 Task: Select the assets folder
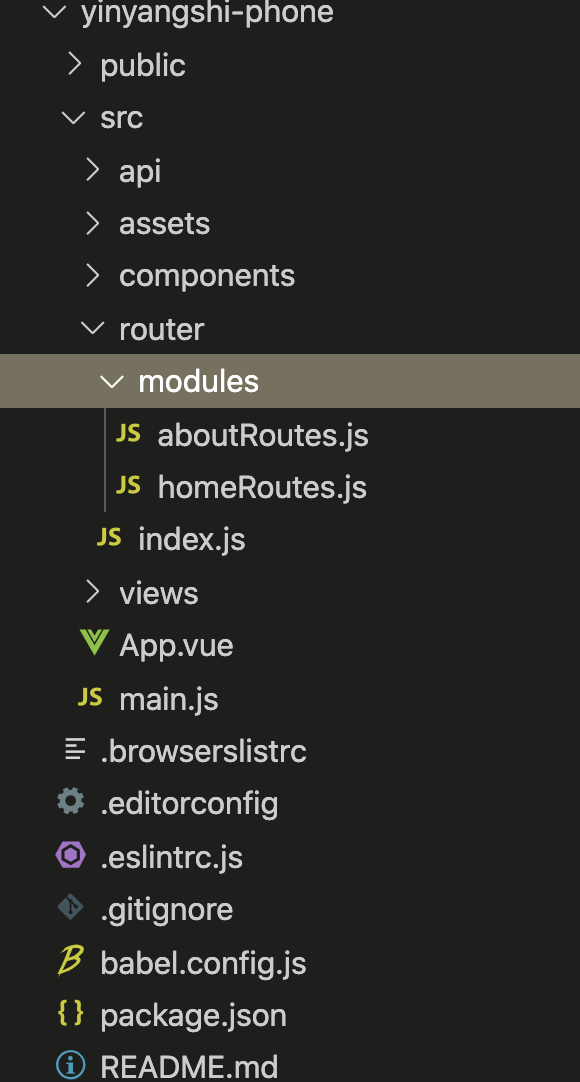tap(164, 223)
